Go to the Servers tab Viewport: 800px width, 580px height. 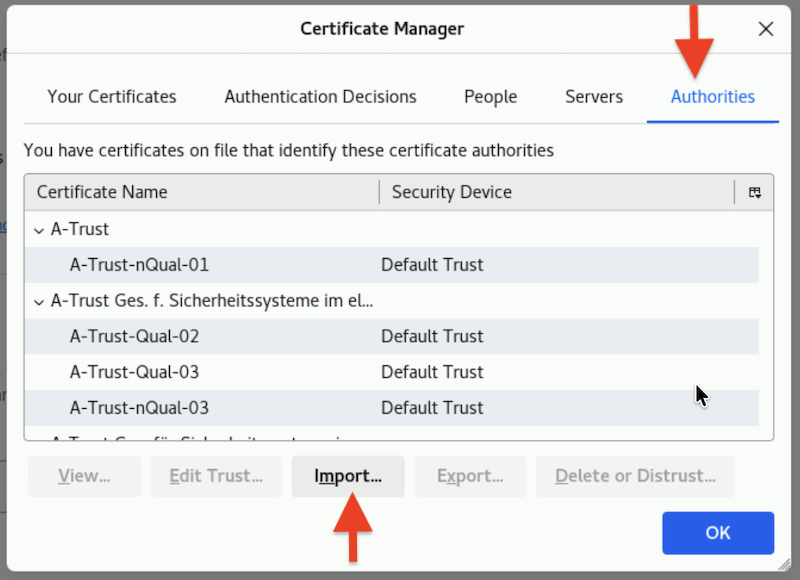593,97
